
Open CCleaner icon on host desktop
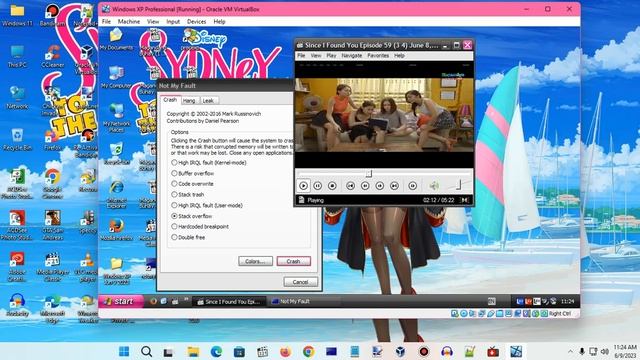point(53,56)
